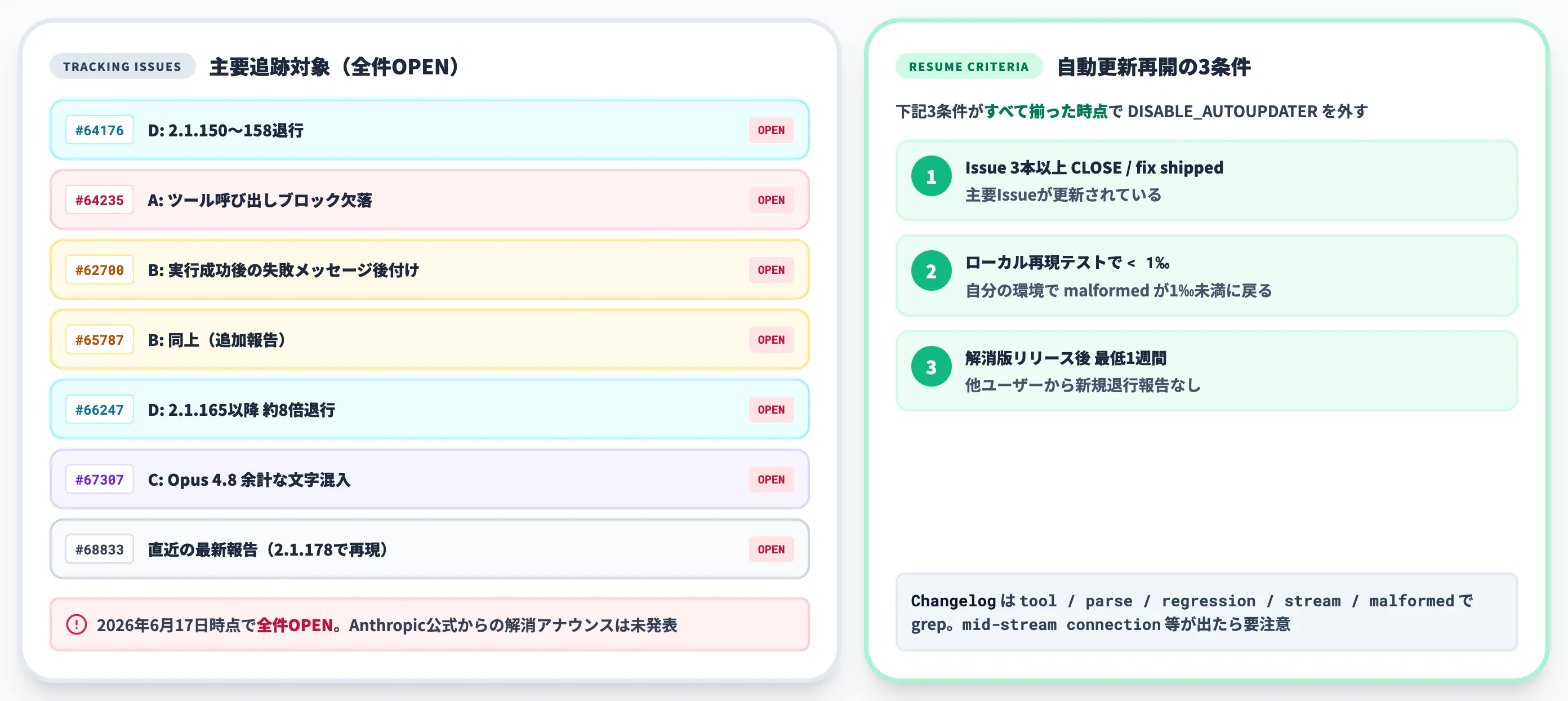Click the title '自動更新再開の3条件'
Viewport: 1568px width, 701px height.
1153,66
